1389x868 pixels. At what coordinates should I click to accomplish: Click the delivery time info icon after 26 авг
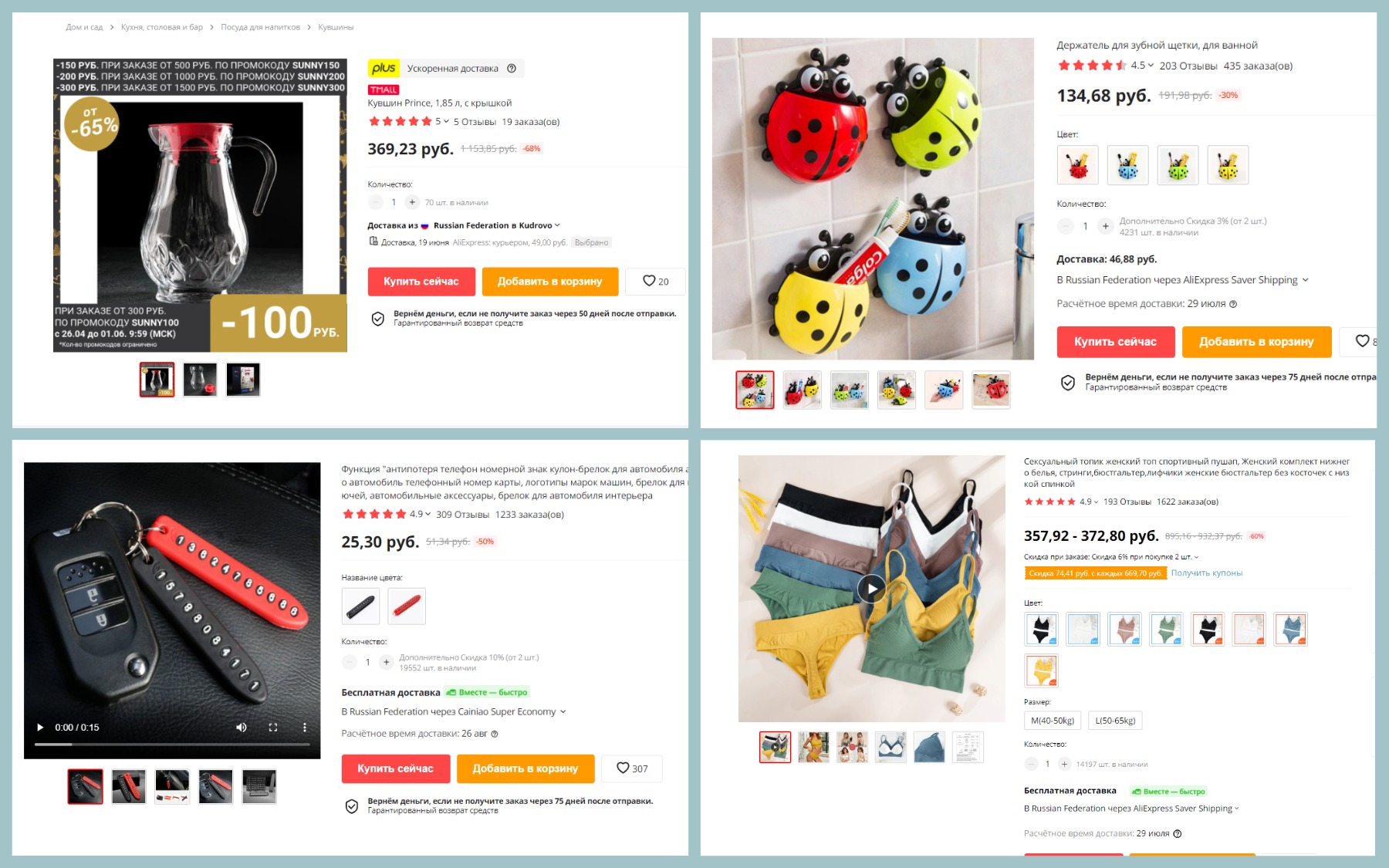pyautogui.click(x=495, y=734)
